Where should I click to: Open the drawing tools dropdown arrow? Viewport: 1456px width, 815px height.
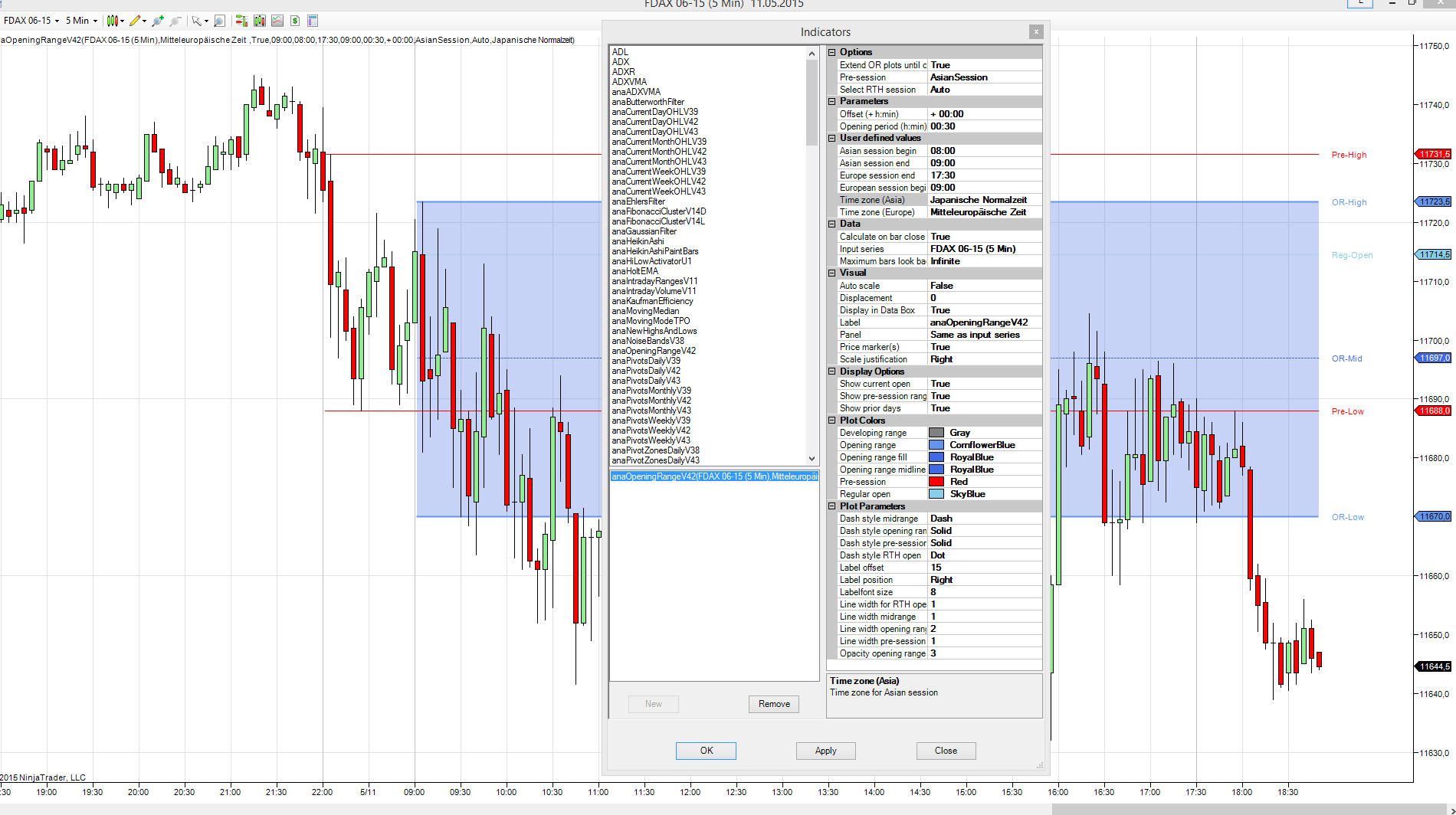[x=144, y=21]
